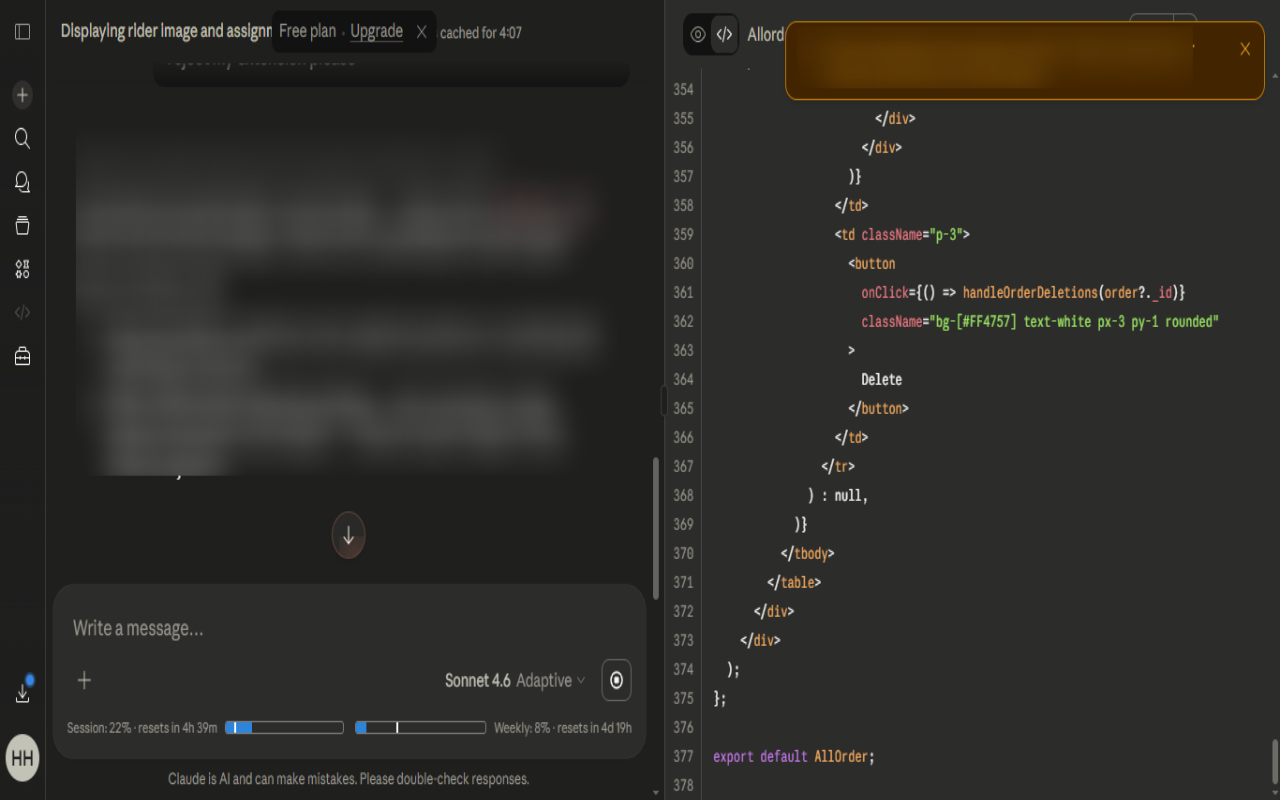Click the closing table tag line
The width and height of the screenshot is (1280, 800).
pyautogui.click(x=794, y=582)
